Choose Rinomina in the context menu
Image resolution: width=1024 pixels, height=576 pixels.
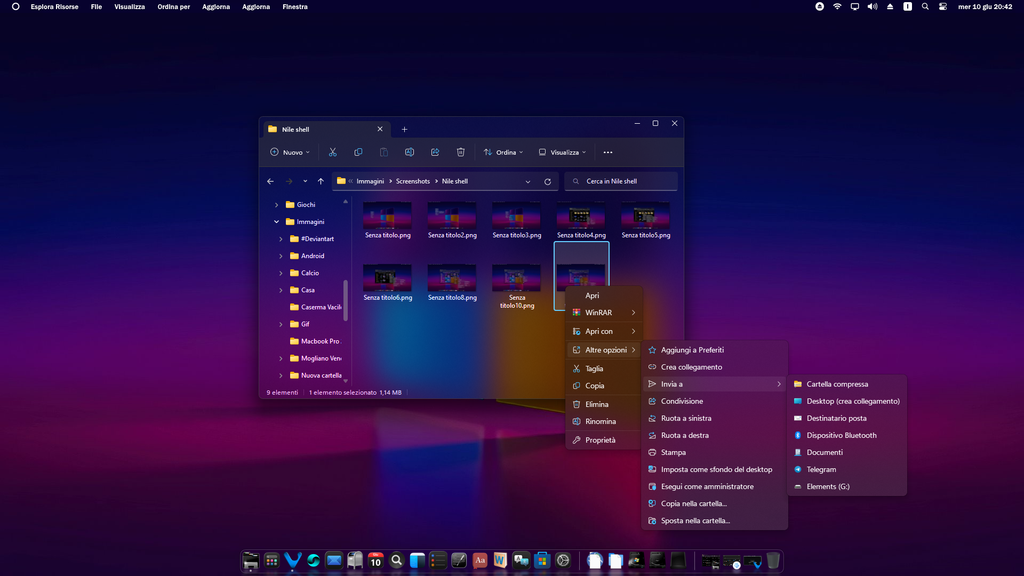[x=603, y=421]
